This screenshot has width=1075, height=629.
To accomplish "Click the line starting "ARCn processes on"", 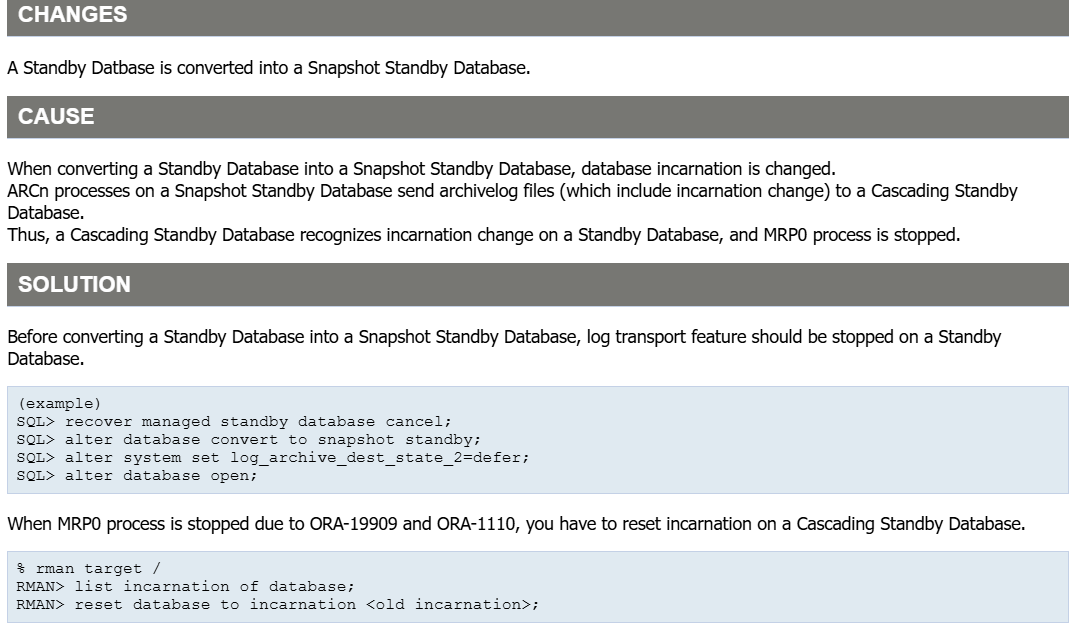I will 511,190.
